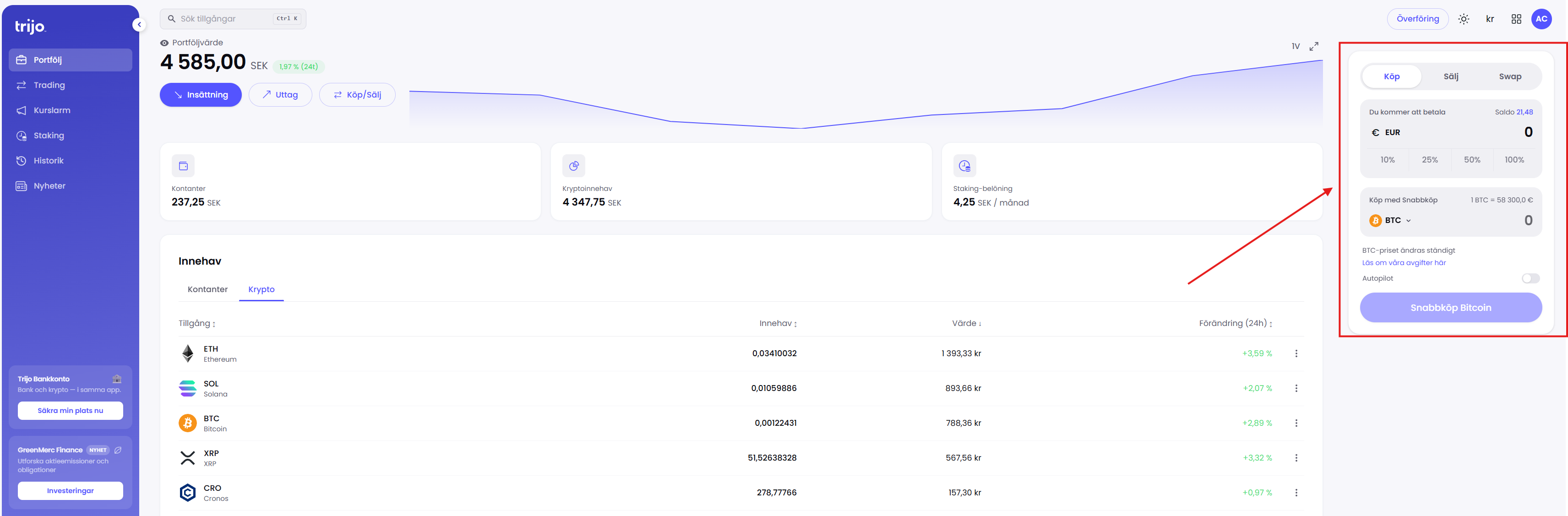Focus the Sök tillgångar search field
This screenshot has width=1568, height=516.
click(x=233, y=19)
